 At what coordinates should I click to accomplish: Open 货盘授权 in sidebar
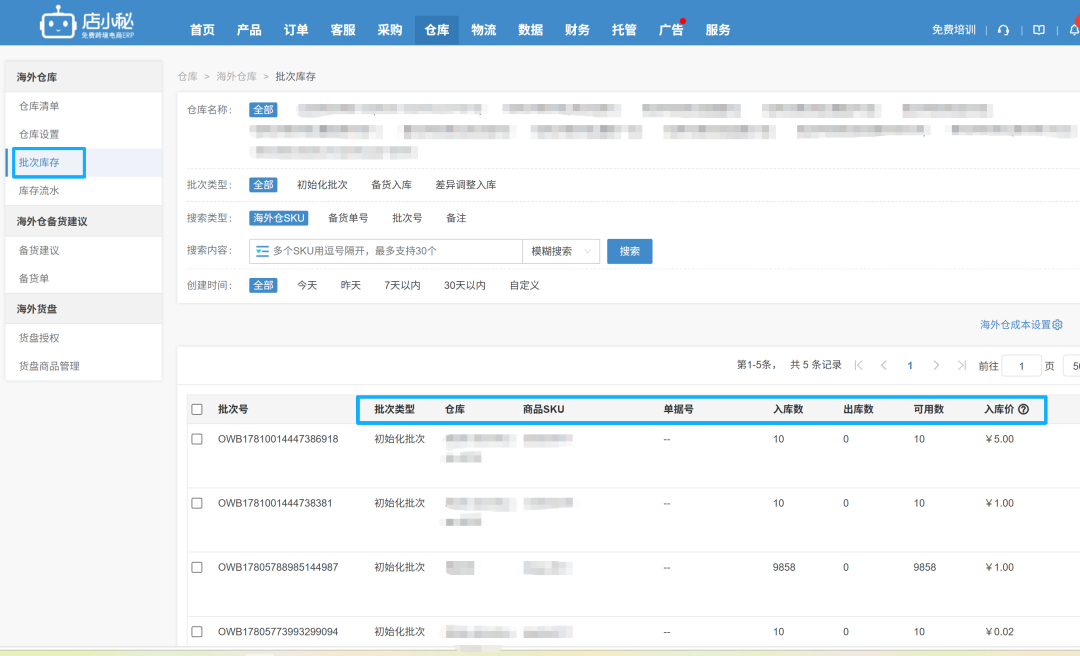[39, 338]
